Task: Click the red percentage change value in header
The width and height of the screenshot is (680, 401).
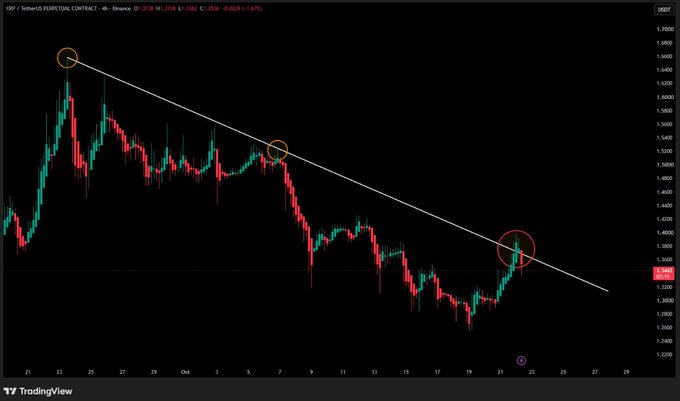Action: (x=251, y=8)
